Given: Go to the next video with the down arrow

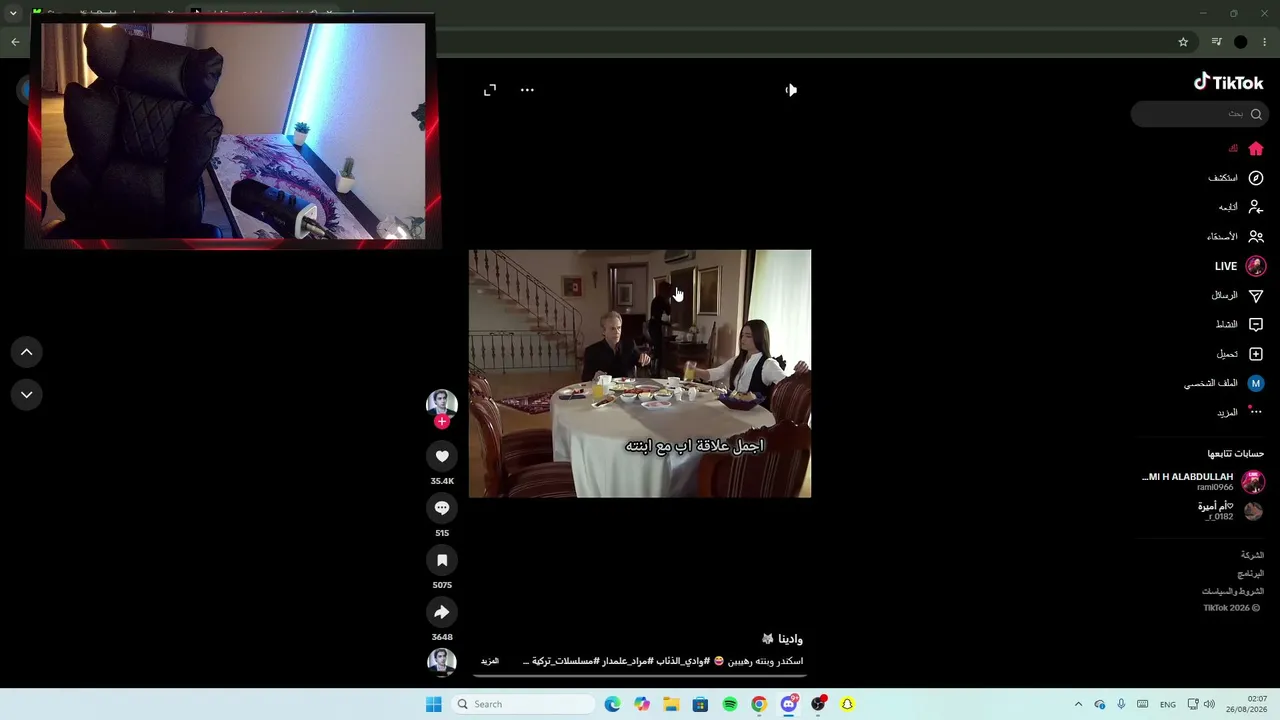Looking at the screenshot, I should click(27, 395).
